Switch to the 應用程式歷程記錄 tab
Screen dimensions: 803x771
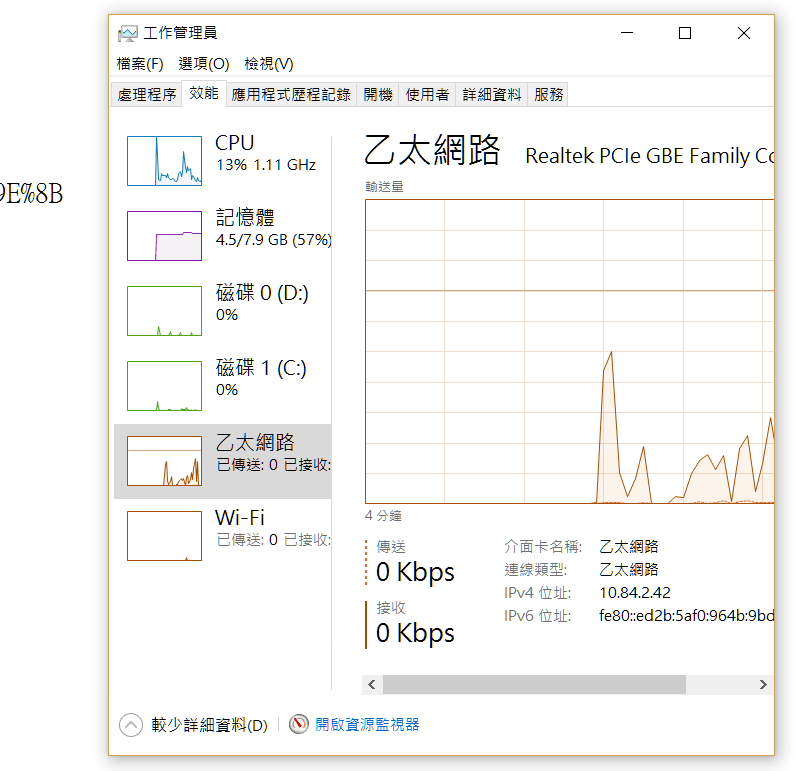coord(291,95)
